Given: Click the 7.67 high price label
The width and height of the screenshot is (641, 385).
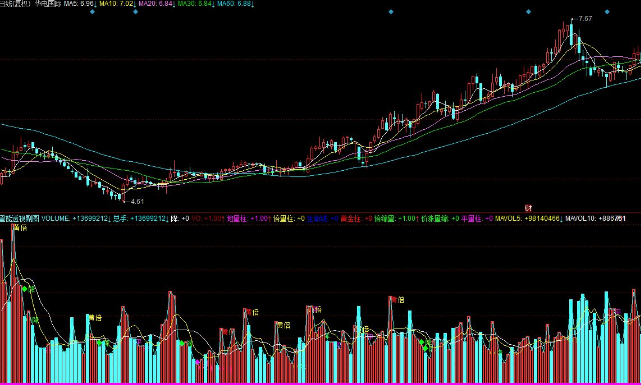Looking at the screenshot, I should coord(585,18).
